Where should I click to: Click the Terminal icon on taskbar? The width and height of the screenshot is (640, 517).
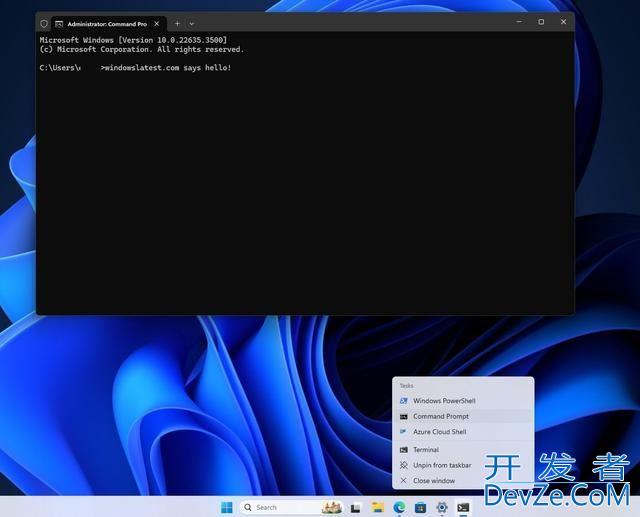[463, 507]
